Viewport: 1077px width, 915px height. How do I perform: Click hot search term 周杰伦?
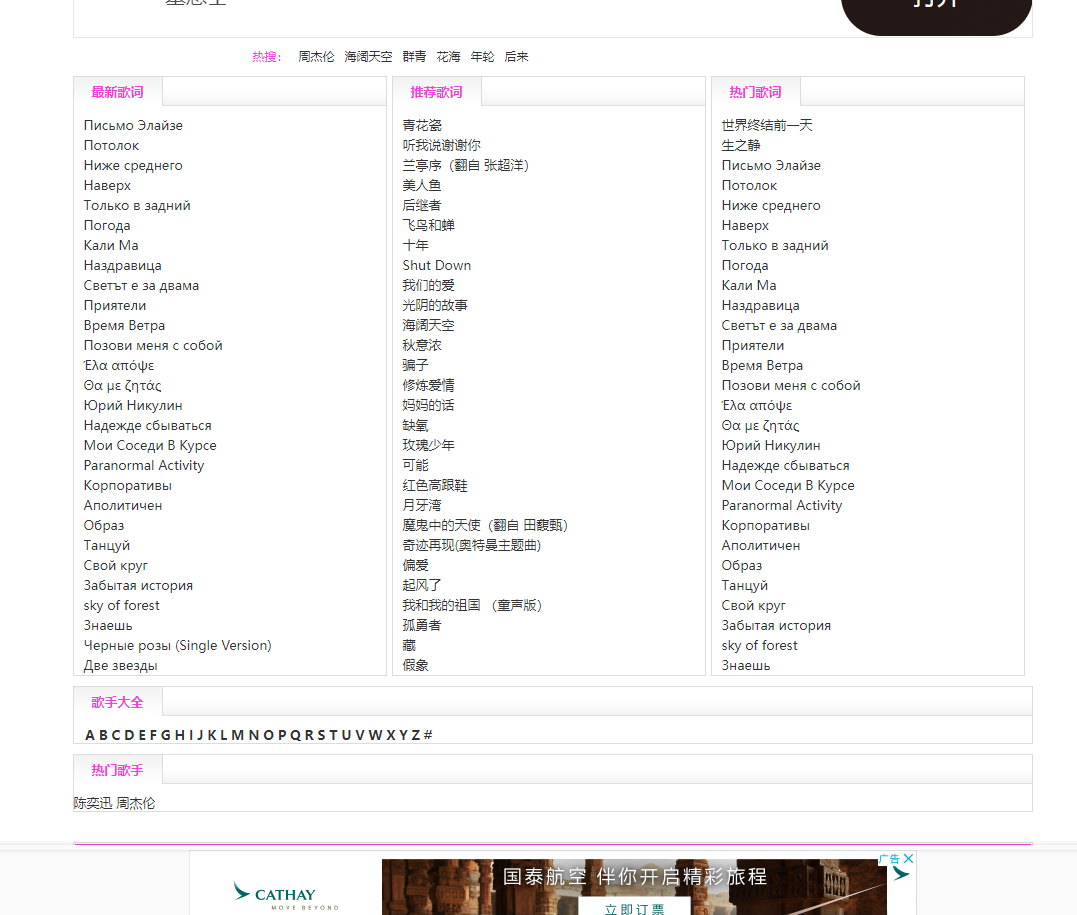316,57
